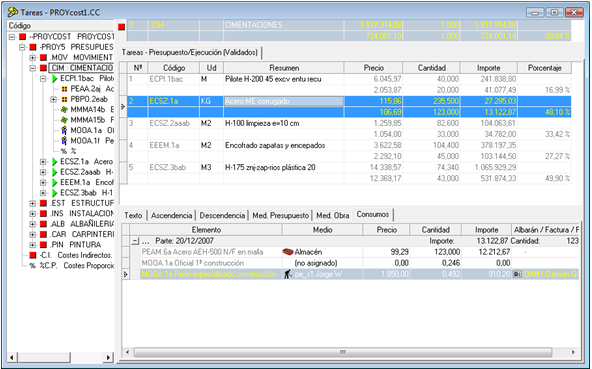Select row Pilote H-200 45 excv entu recu

tap(349, 85)
